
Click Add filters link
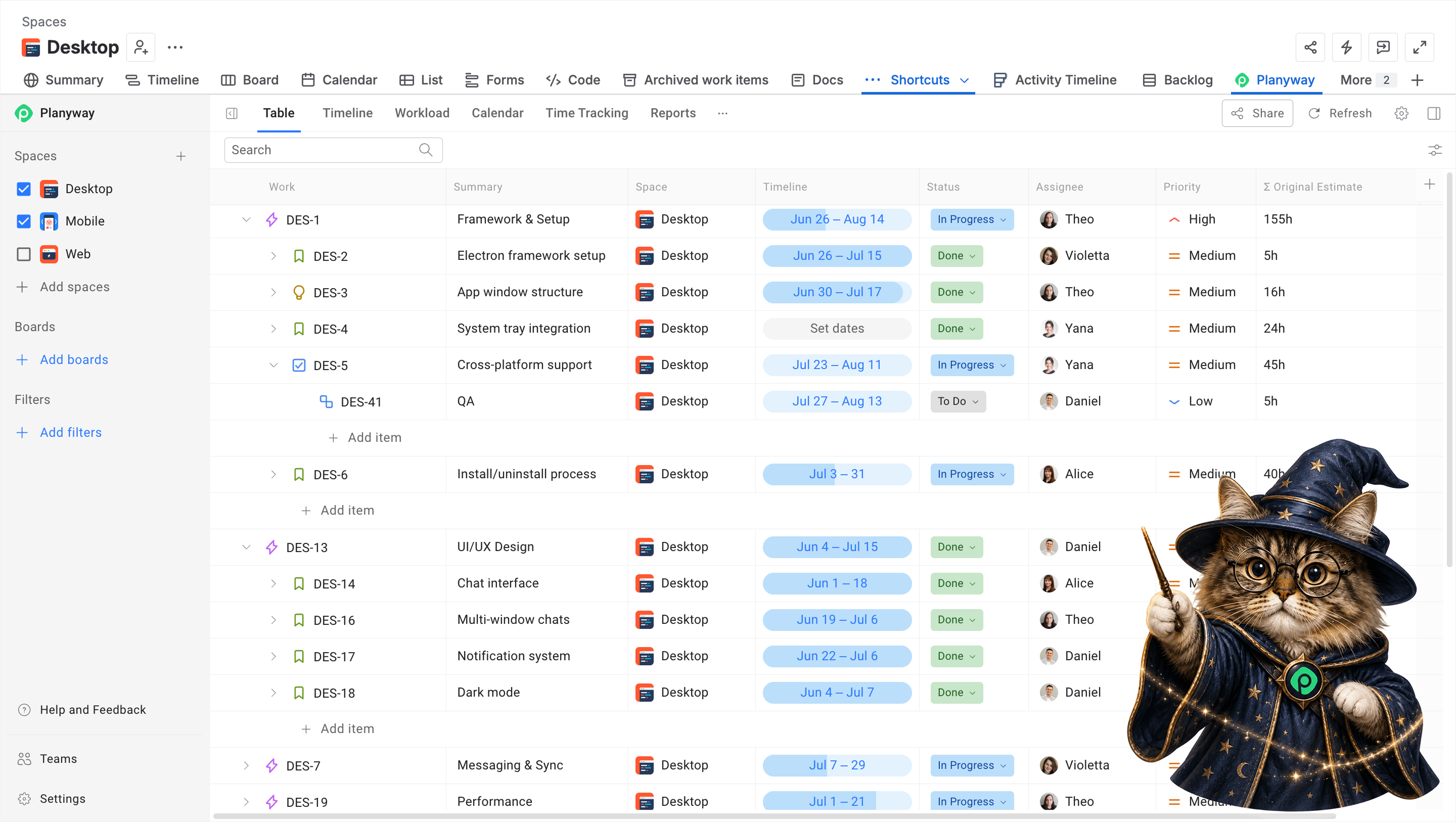click(58, 432)
